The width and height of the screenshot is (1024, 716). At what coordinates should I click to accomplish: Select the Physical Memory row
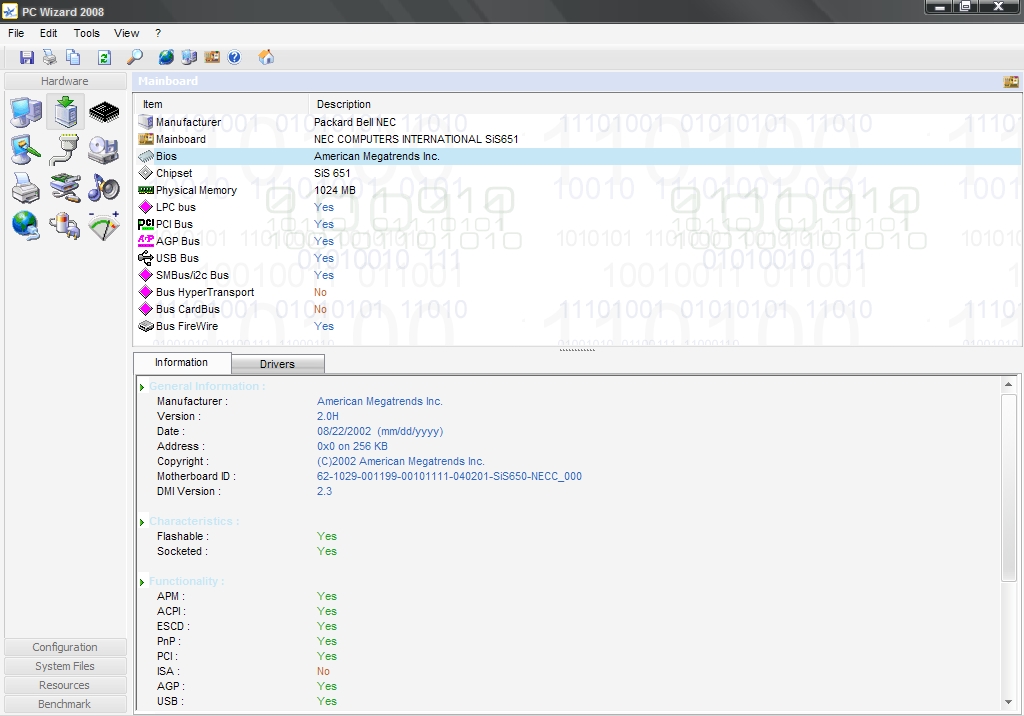pyautogui.click(x=578, y=190)
